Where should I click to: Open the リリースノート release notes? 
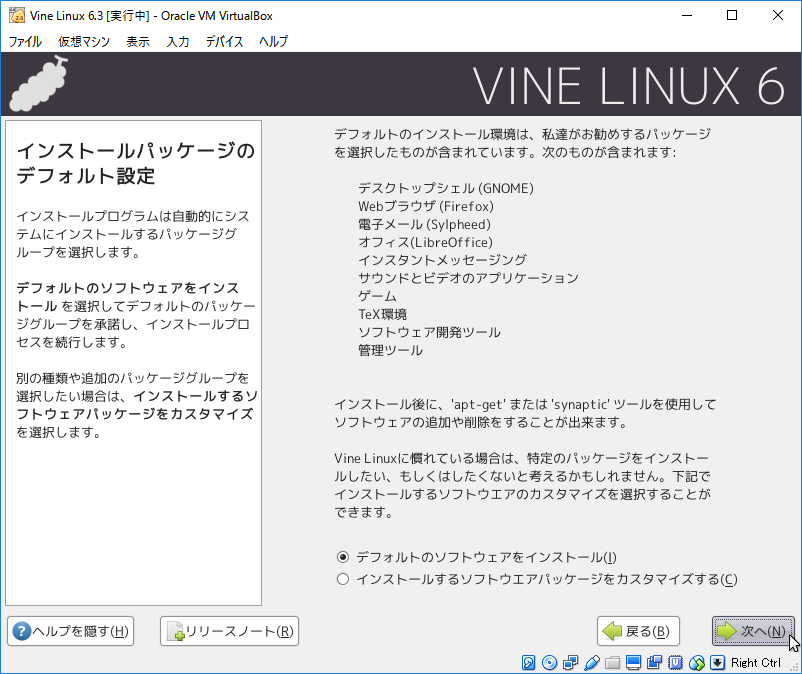229,631
